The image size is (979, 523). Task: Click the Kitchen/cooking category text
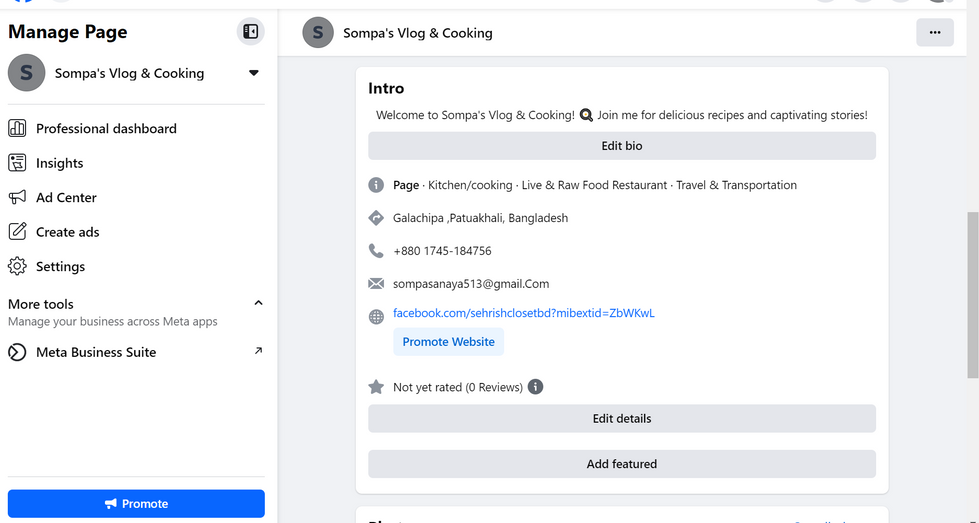click(x=470, y=185)
